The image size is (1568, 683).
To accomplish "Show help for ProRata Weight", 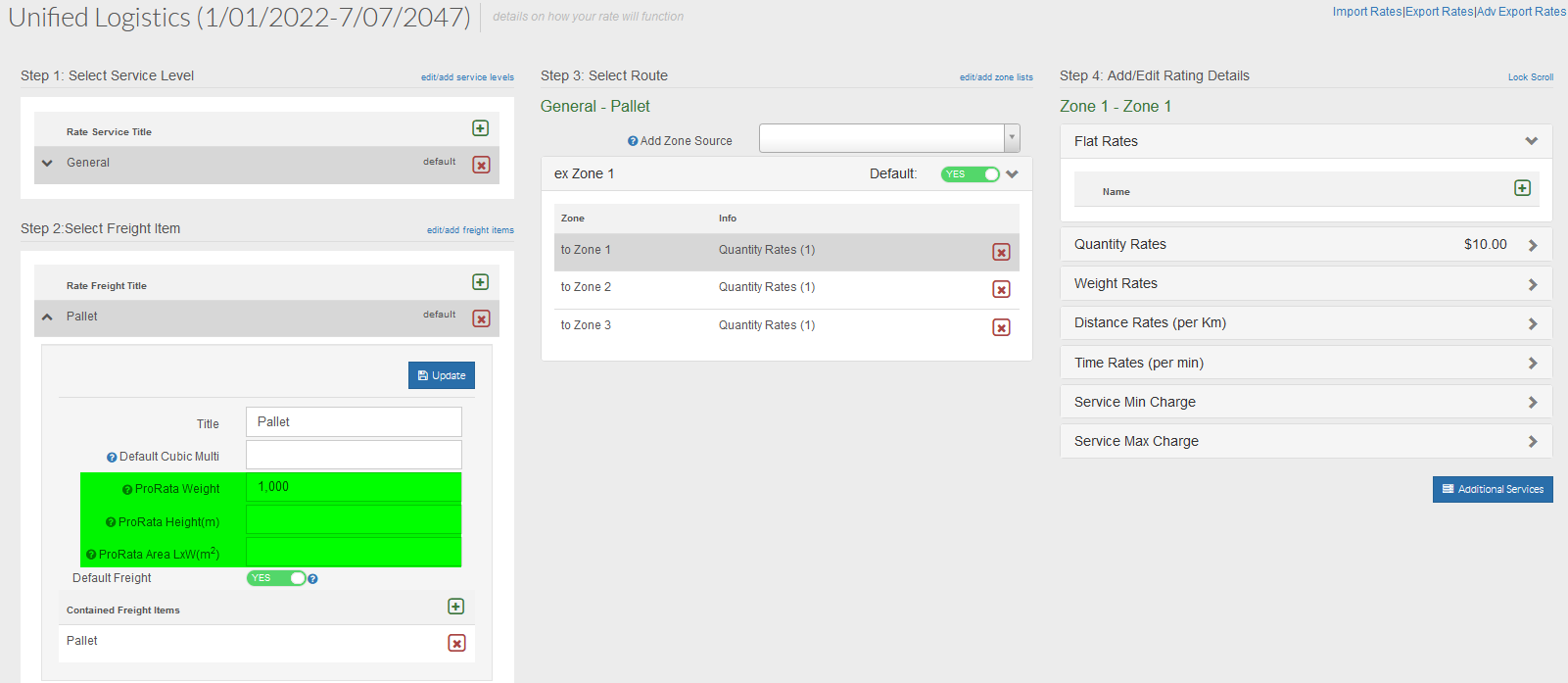I will (127, 490).
